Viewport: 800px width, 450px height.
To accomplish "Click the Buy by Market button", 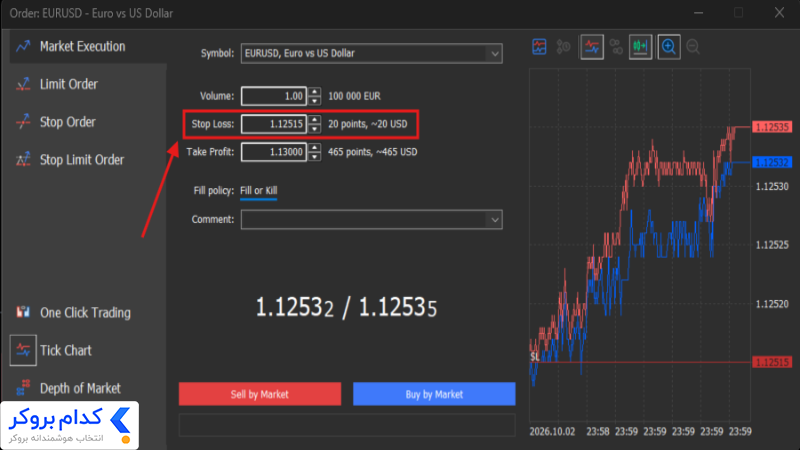I will [x=434, y=394].
